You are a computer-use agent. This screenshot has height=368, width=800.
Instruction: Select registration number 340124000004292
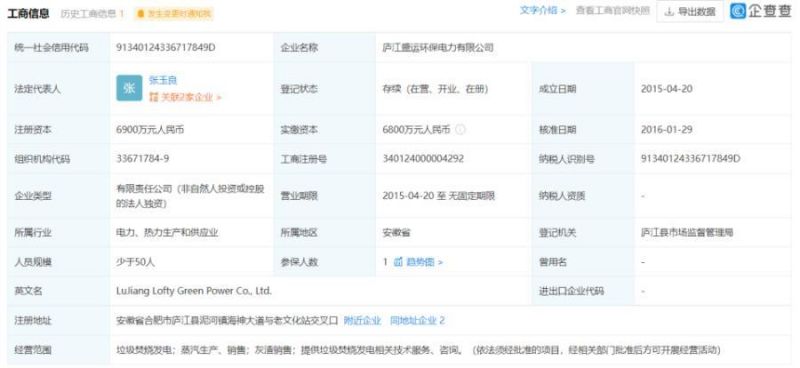pyautogui.click(x=423, y=159)
